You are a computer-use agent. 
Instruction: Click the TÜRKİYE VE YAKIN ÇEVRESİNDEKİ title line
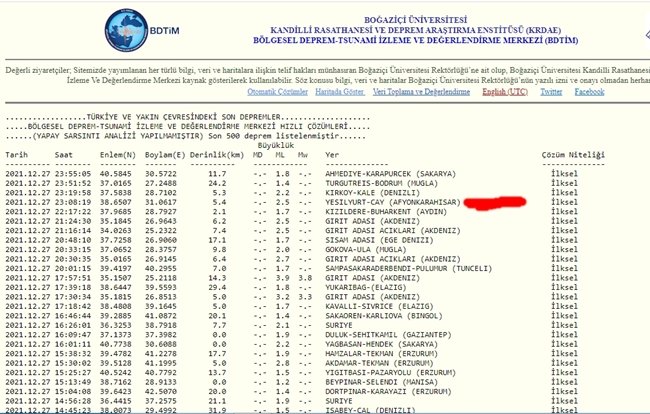click(187, 117)
